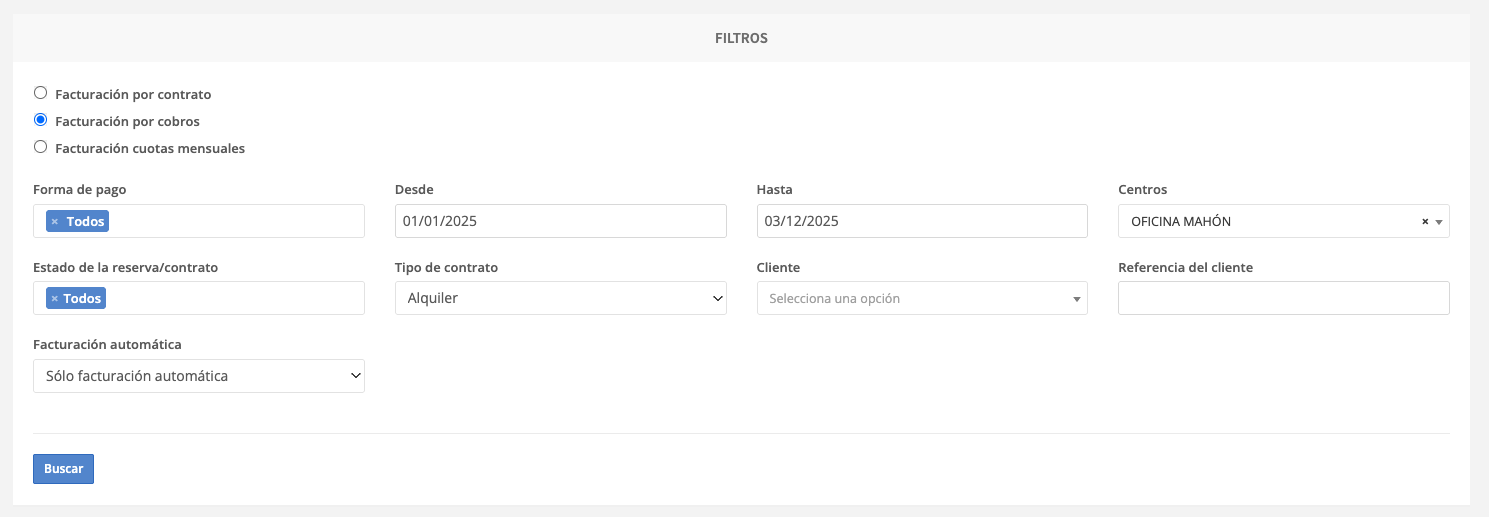Click the Facturación cuotas mensuales label

[x=150, y=149]
